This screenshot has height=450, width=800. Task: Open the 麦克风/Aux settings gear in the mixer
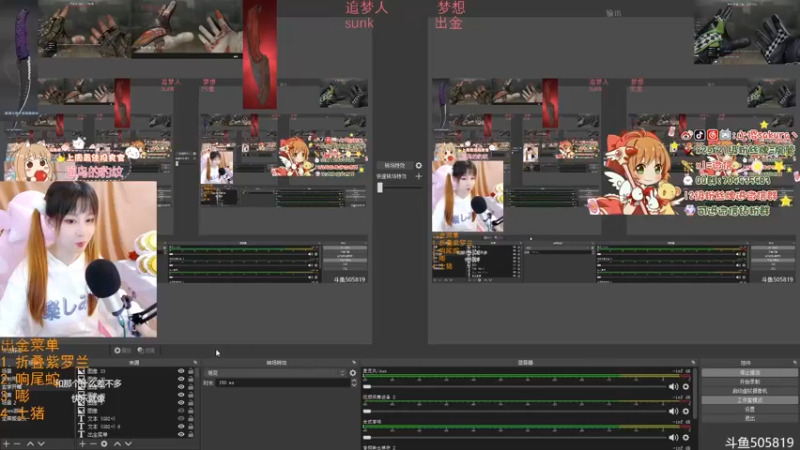click(686, 387)
